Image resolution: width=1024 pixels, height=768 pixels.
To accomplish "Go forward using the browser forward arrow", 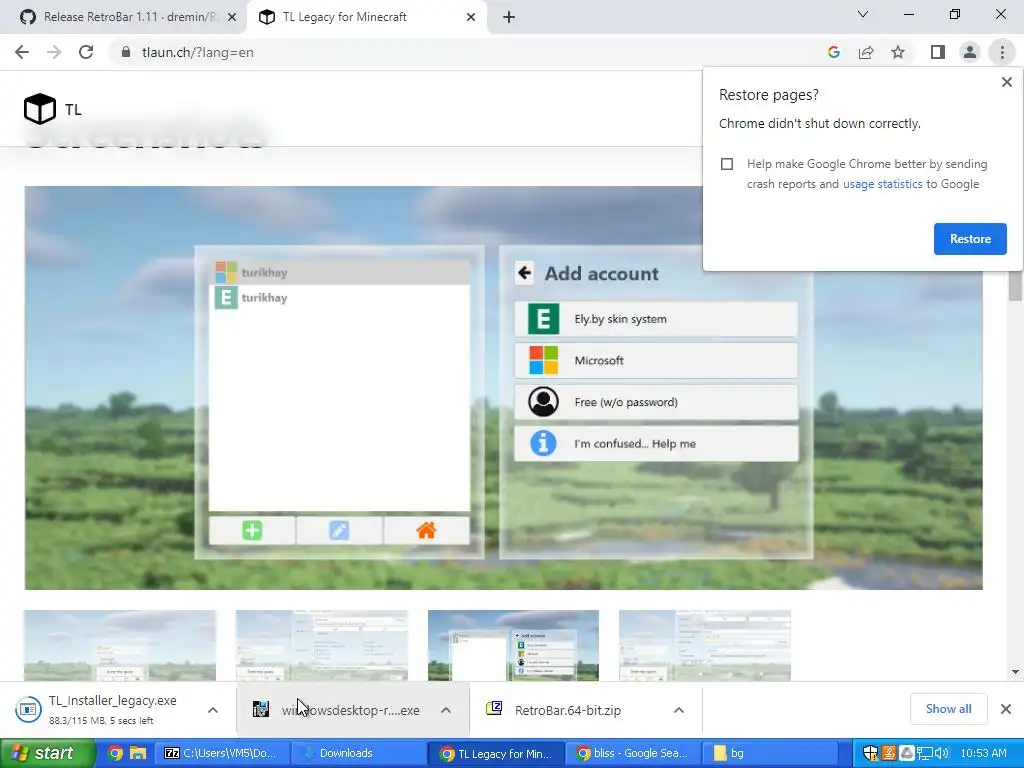I will 54,52.
